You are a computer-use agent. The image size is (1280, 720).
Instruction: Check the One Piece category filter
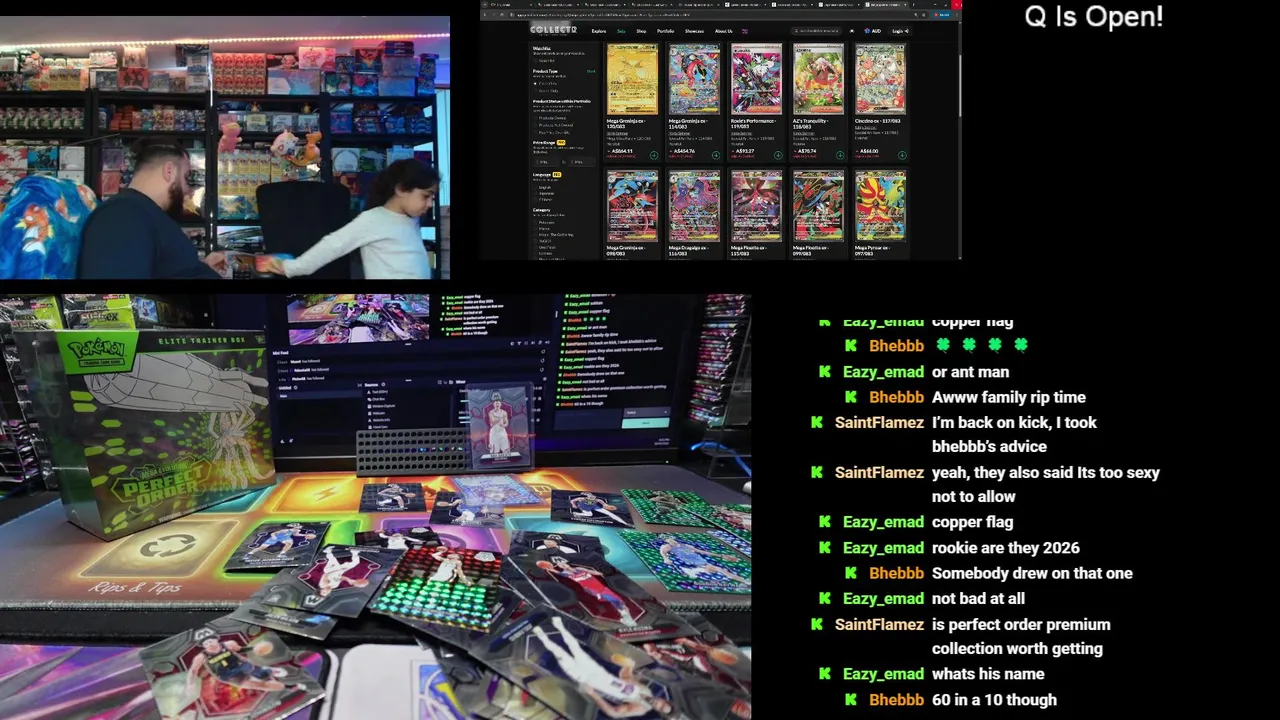point(535,247)
